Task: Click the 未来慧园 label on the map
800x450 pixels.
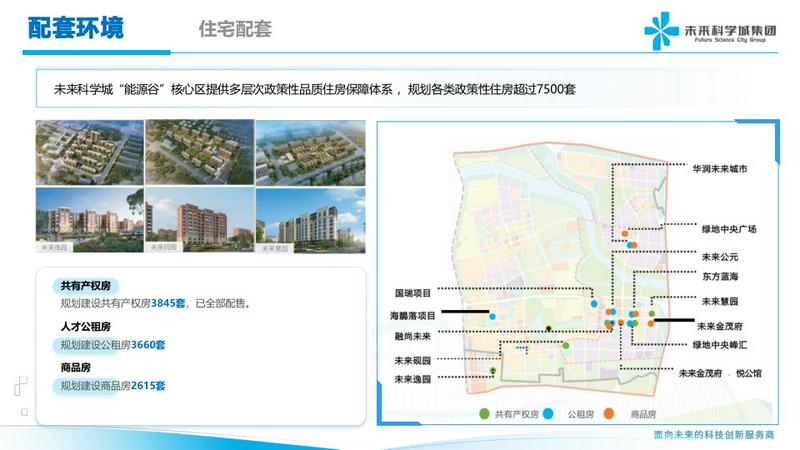Action: tap(720, 302)
